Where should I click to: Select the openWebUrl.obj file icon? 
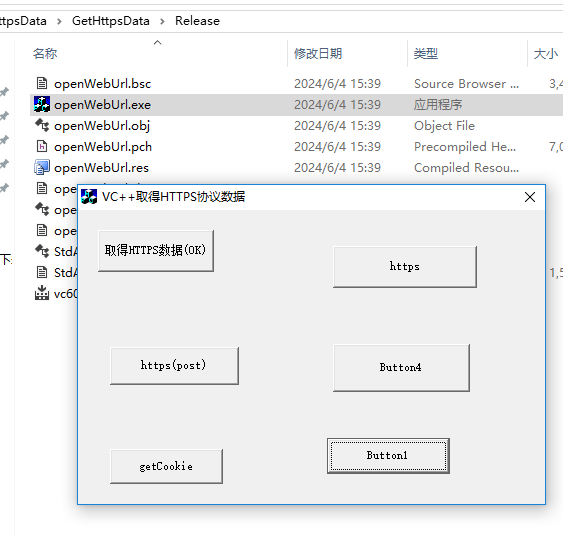[42, 125]
